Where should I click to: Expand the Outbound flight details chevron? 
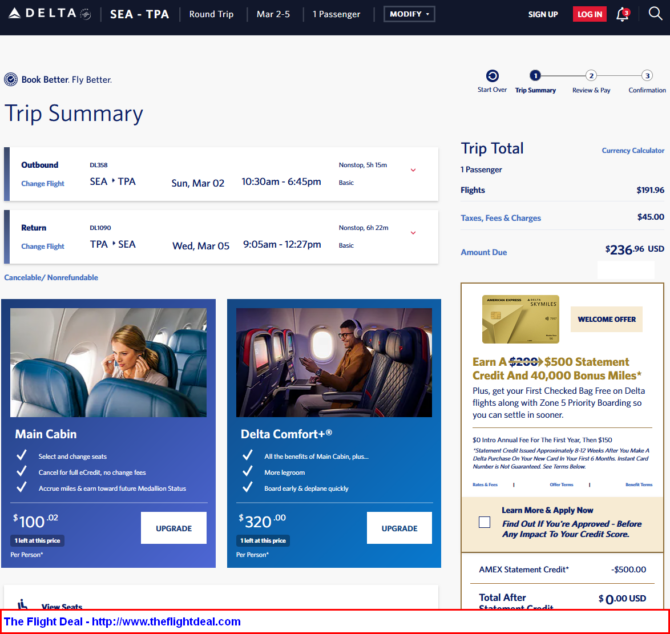click(413, 170)
